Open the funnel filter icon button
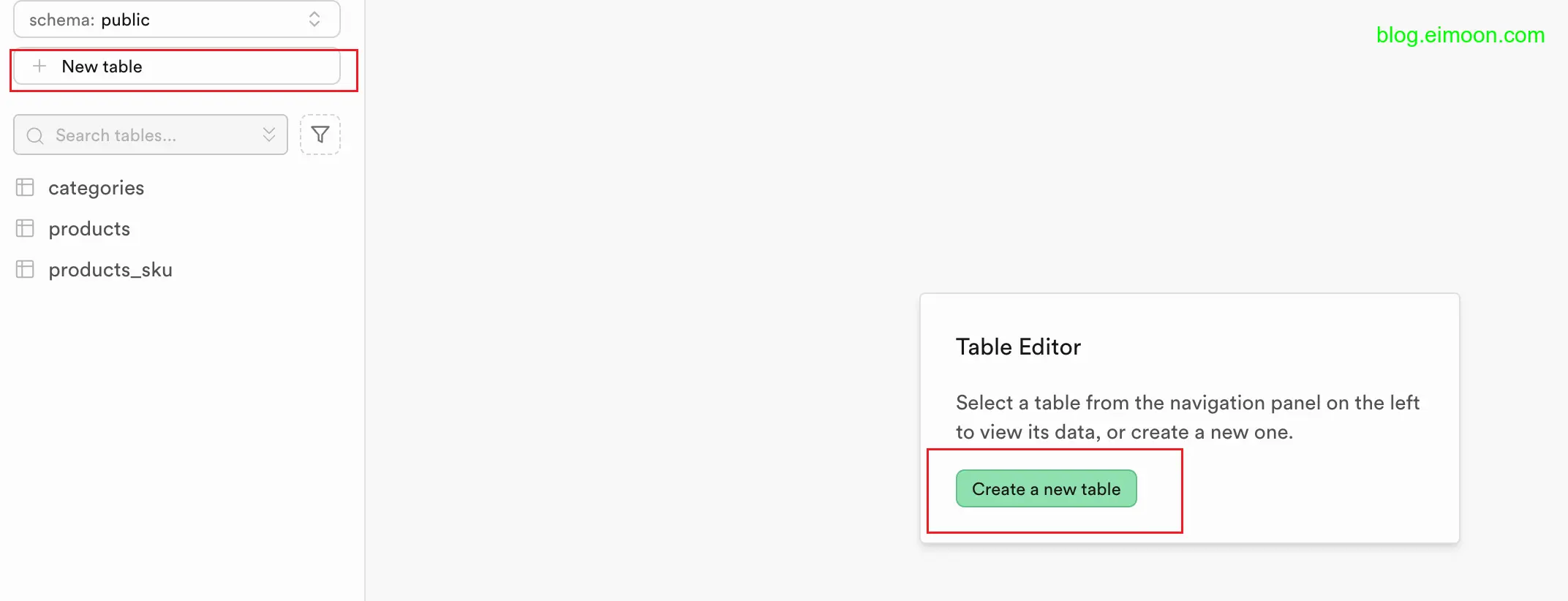1568x601 pixels. (x=320, y=135)
